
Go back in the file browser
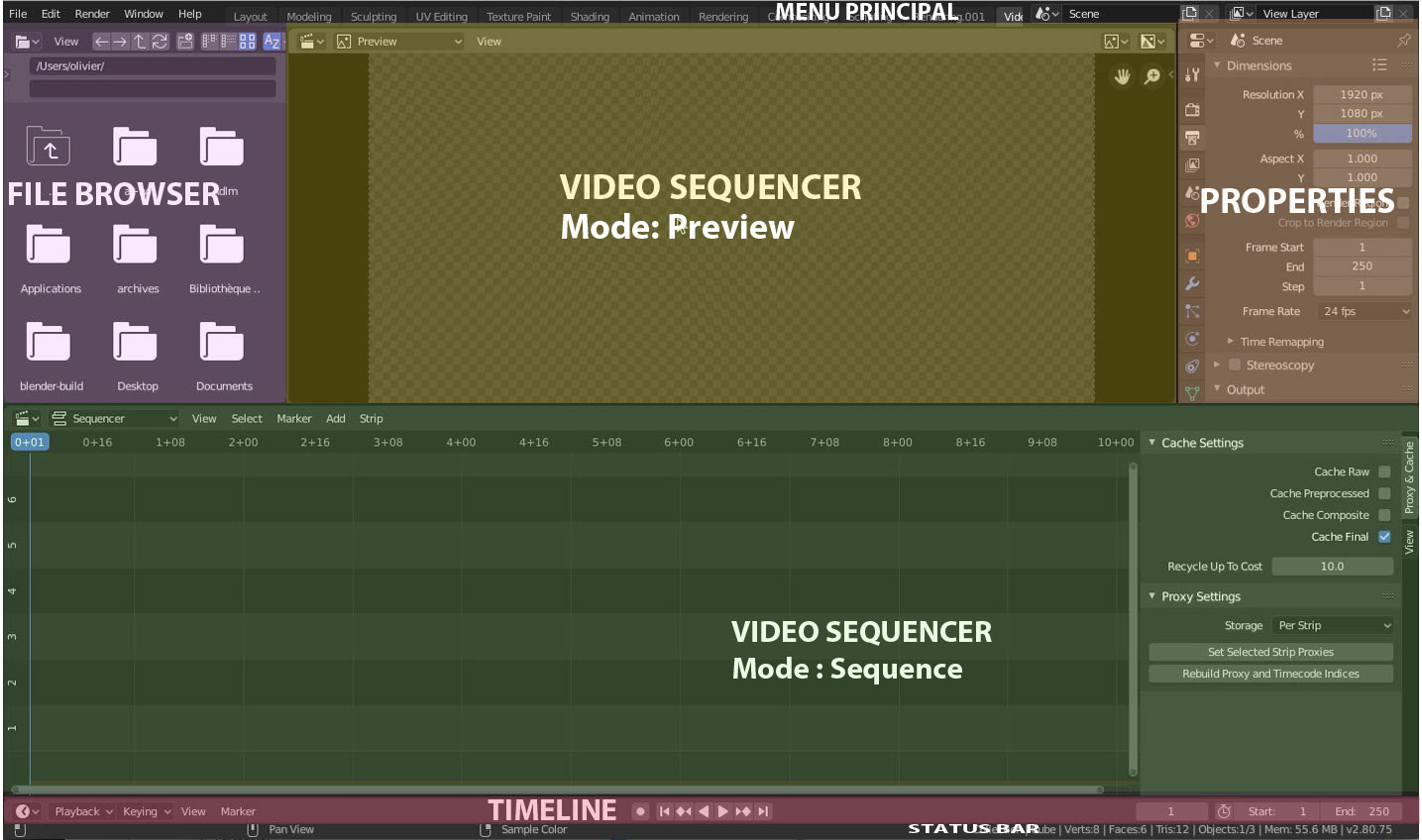101,42
